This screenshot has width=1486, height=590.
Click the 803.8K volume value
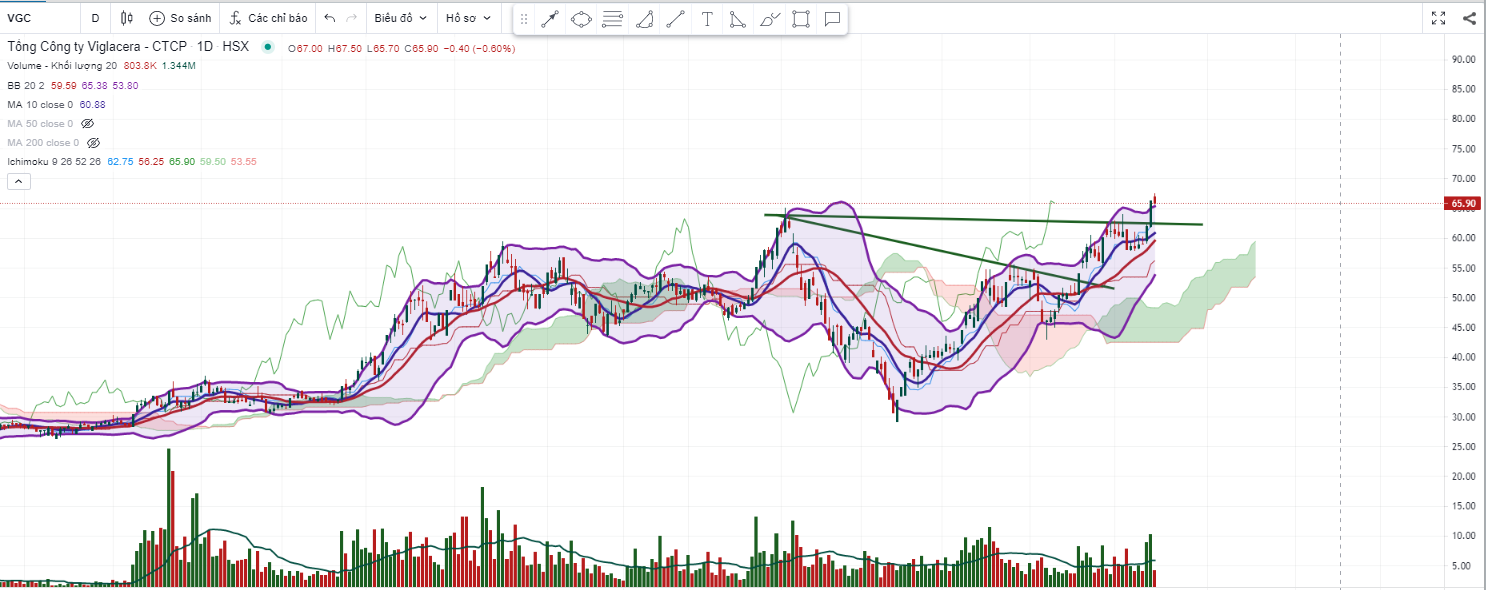[x=140, y=66]
